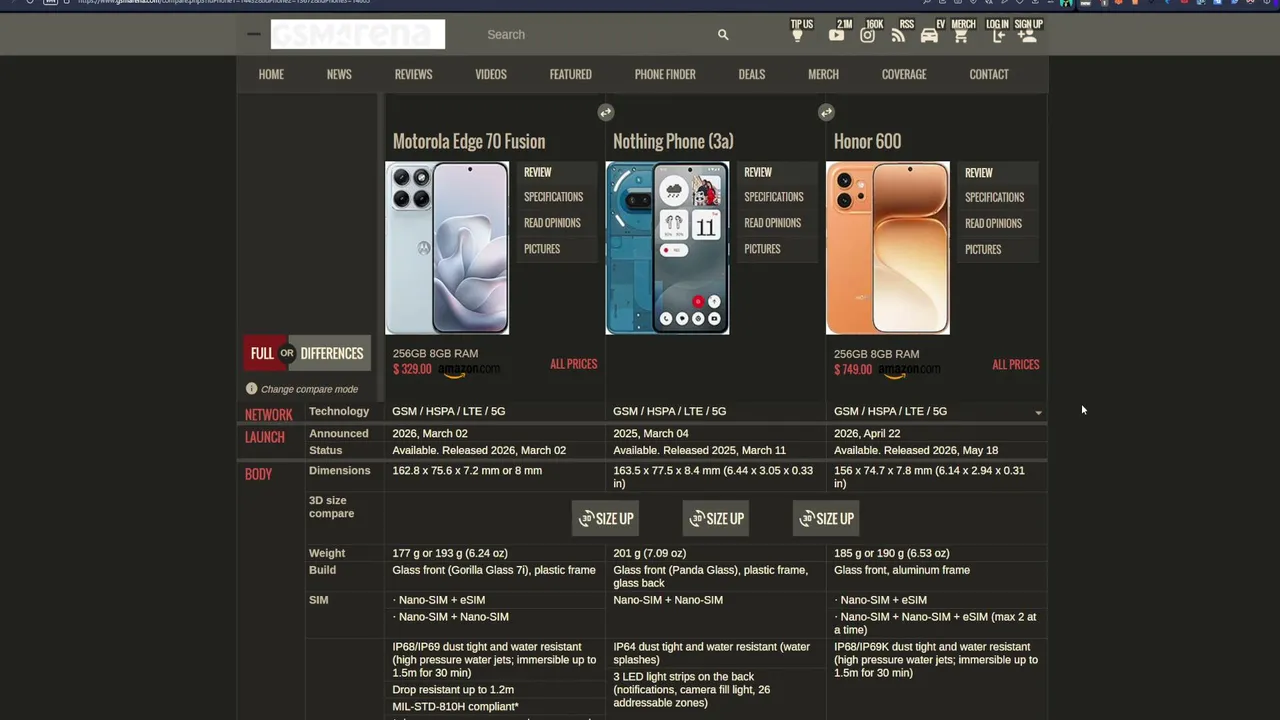Select the Full compare mode
The image size is (1280, 720).
tap(262, 353)
